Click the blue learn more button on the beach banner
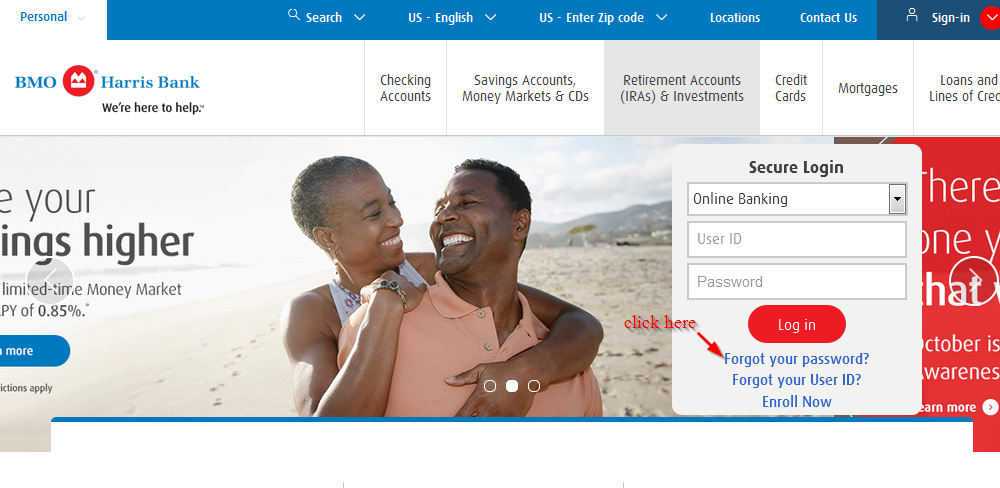Image resolution: width=1000 pixels, height=488 pixels. tap(32, 351)
